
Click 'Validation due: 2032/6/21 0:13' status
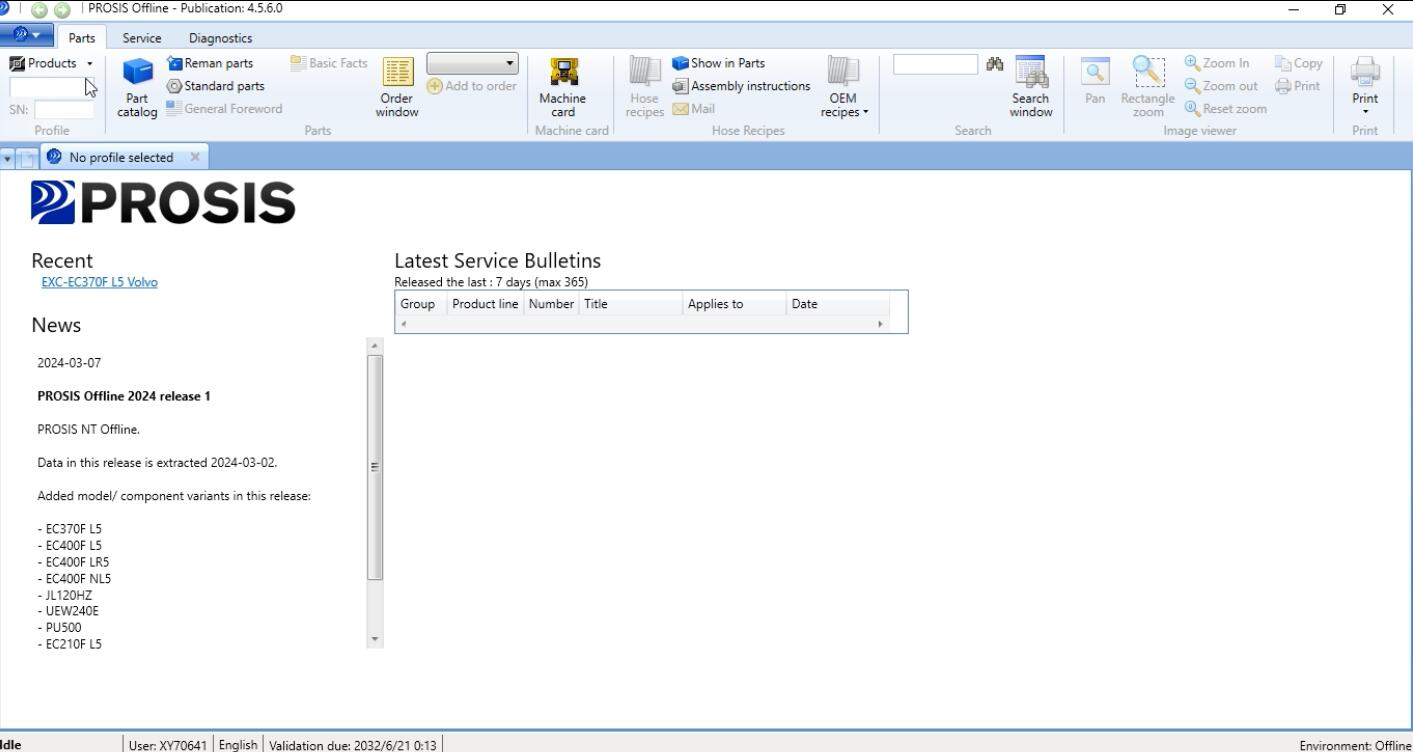[x=353, y=745]
